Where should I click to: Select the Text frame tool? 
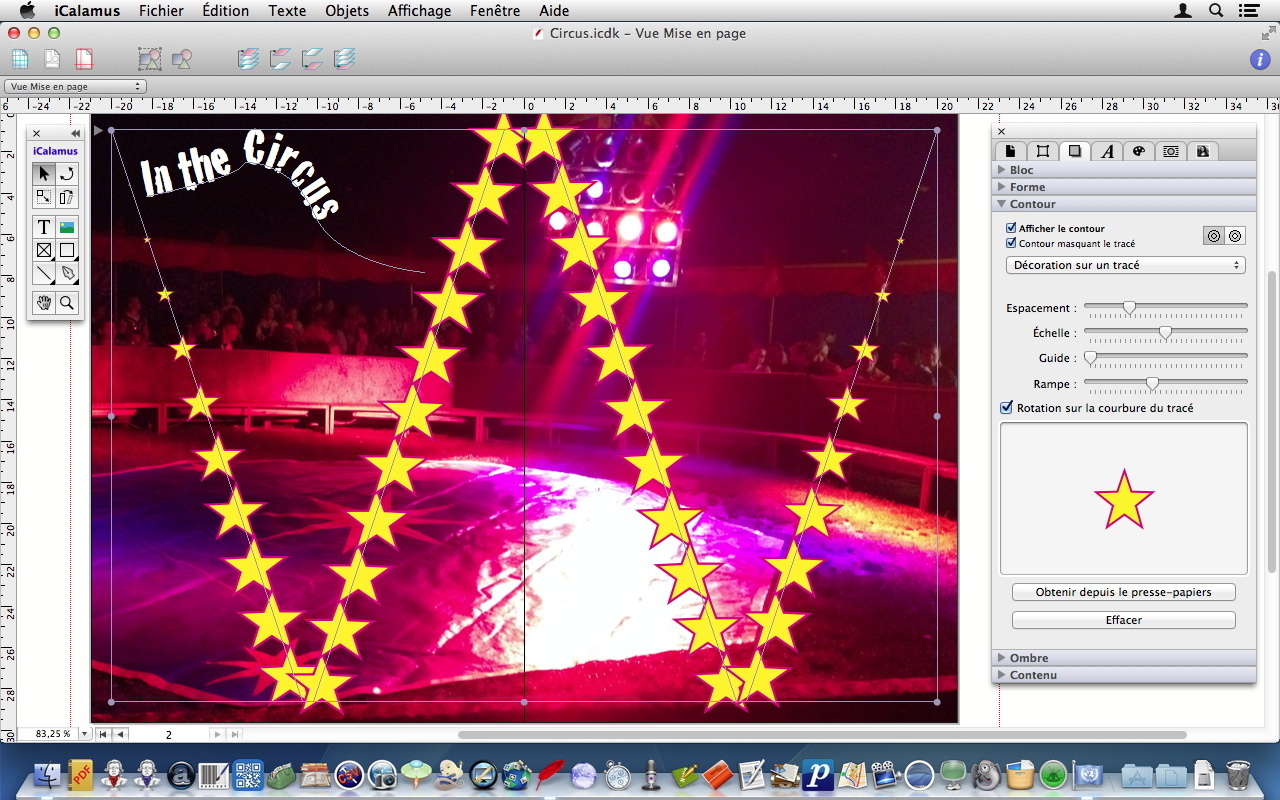click(44, 227)
